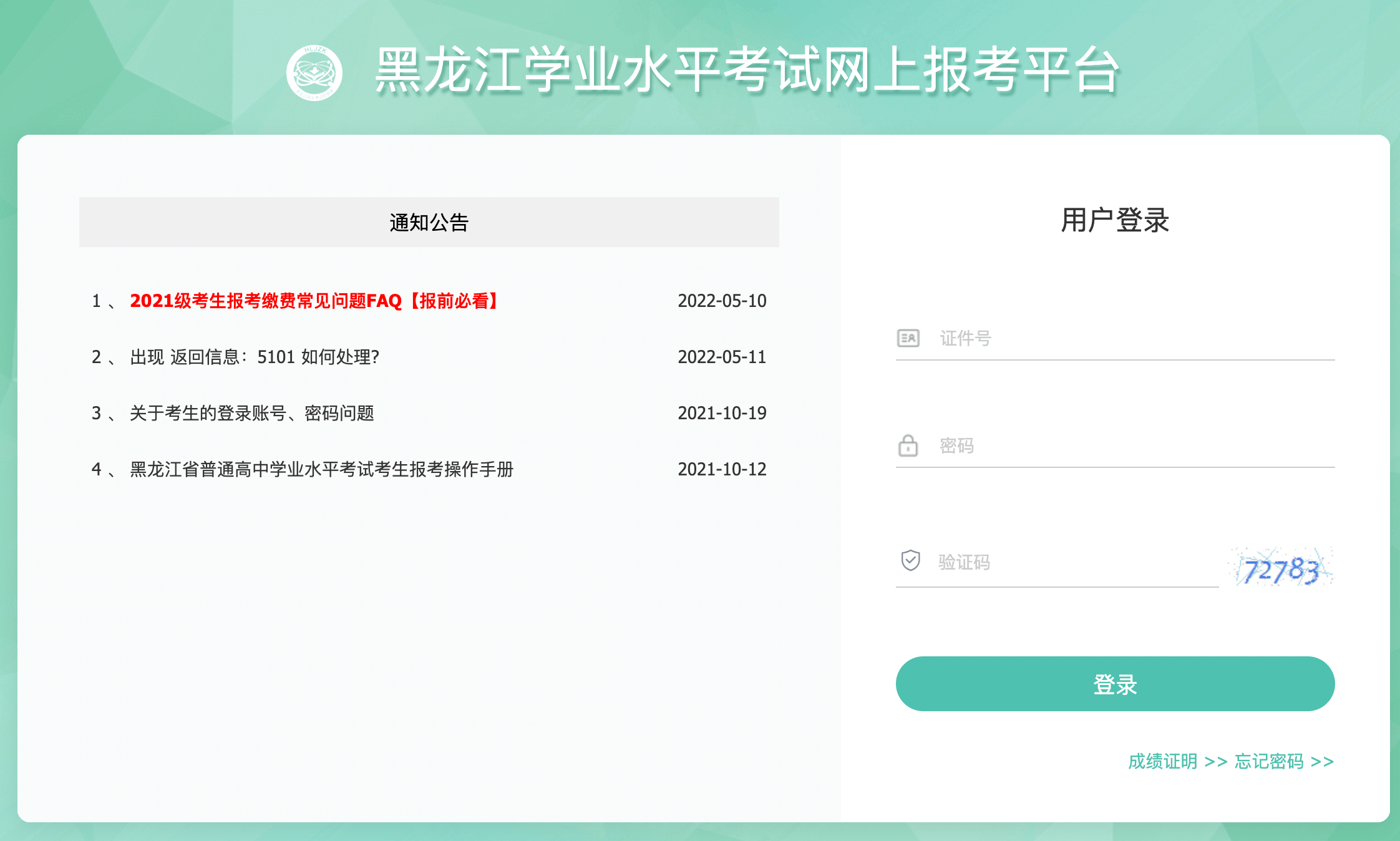Open the 考生报考操作手册 notice
This screenshot has height=841, width=1400.
pyautogui.click(x=321, y=469)
